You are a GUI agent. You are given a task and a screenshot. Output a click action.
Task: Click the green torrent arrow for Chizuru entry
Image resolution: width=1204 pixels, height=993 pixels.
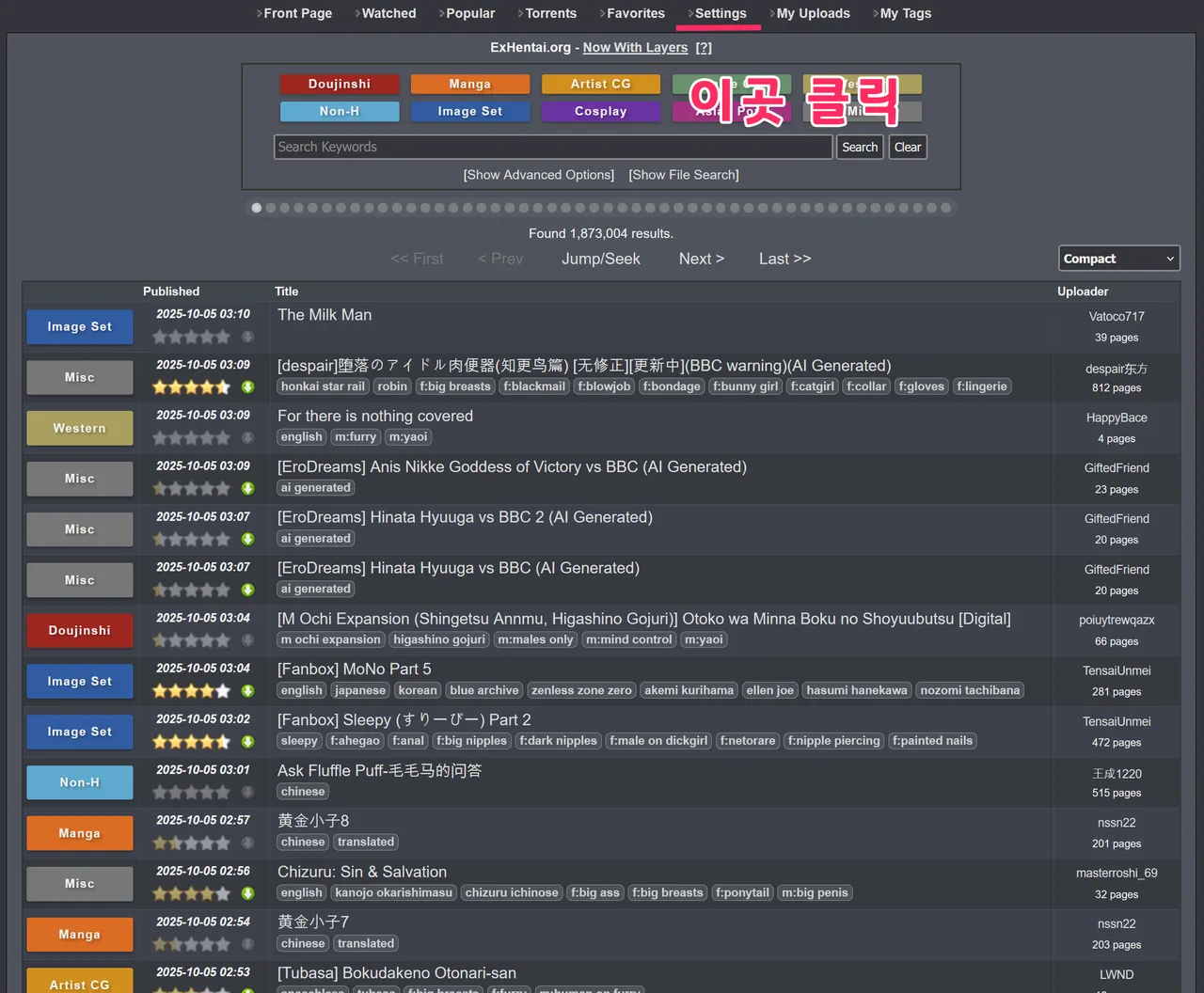(247, 893)
